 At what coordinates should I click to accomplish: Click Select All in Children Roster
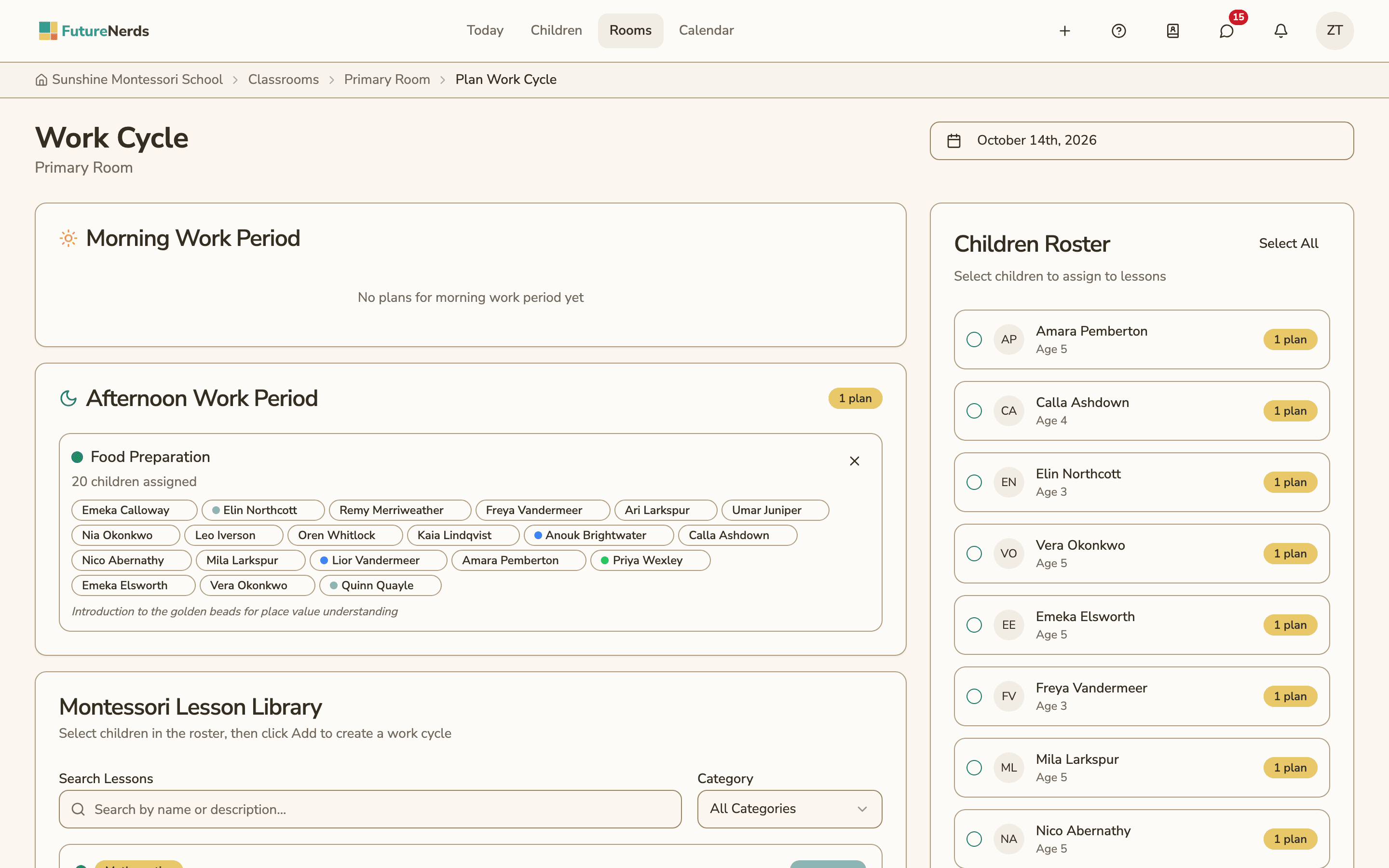[x=1288, y=244]
